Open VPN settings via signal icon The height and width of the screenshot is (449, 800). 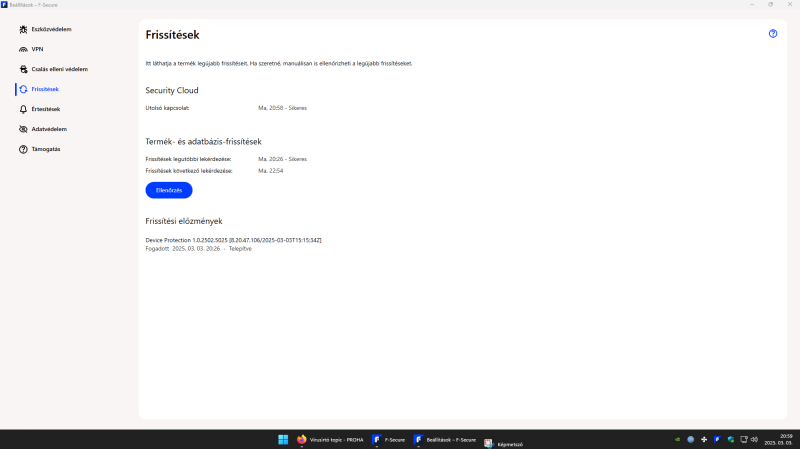(x=23, y=49)
